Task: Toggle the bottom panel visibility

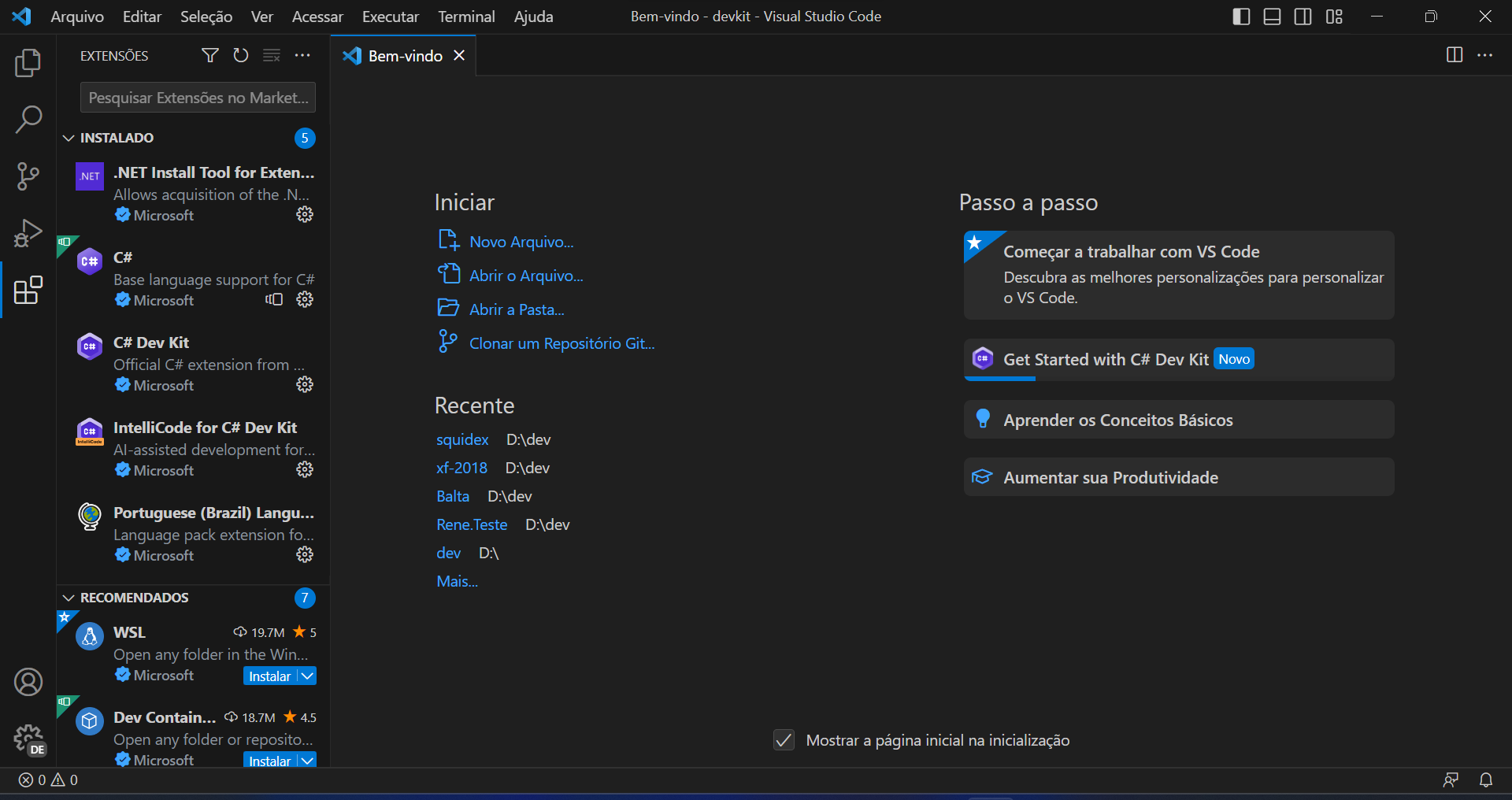Action: pyautogui.click(x=1272, y=16)
